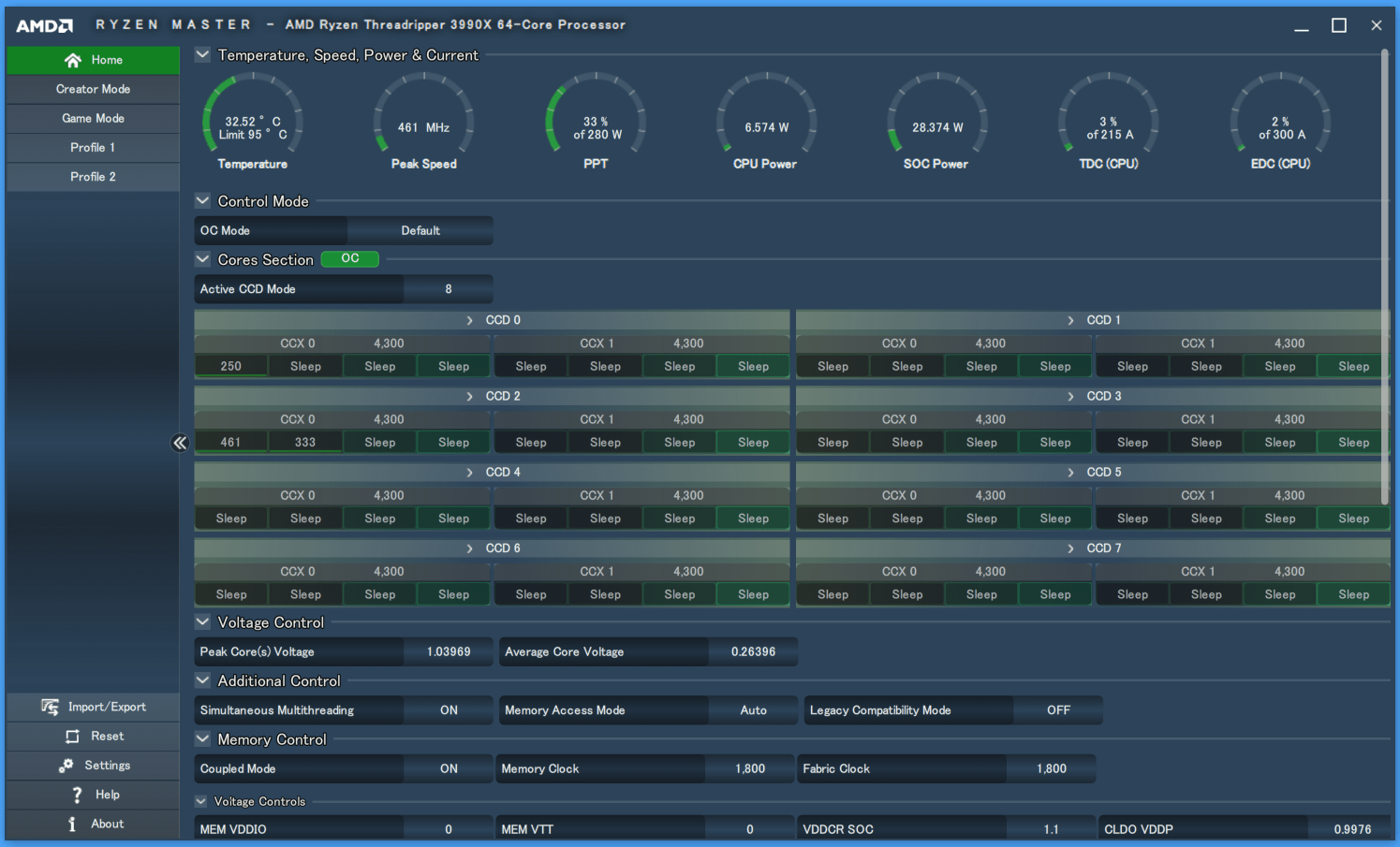Expand the CCD 0 chevron

coord(469,320)
